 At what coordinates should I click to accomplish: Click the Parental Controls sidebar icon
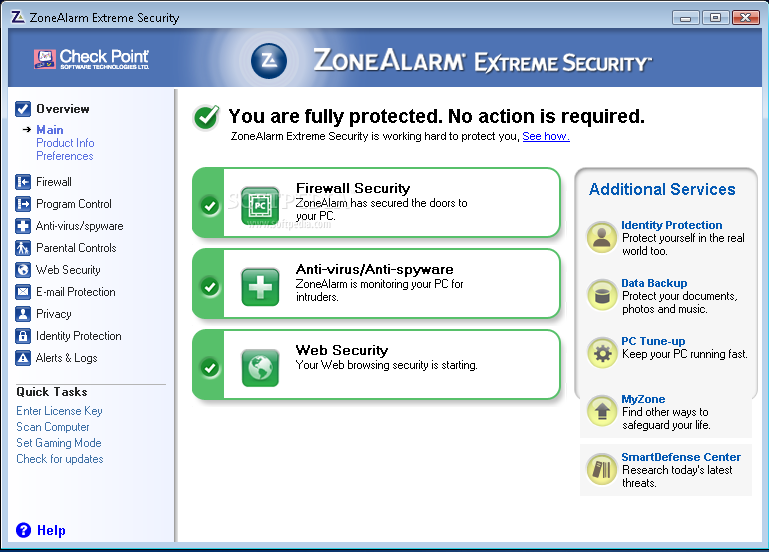tap(24, 248)
